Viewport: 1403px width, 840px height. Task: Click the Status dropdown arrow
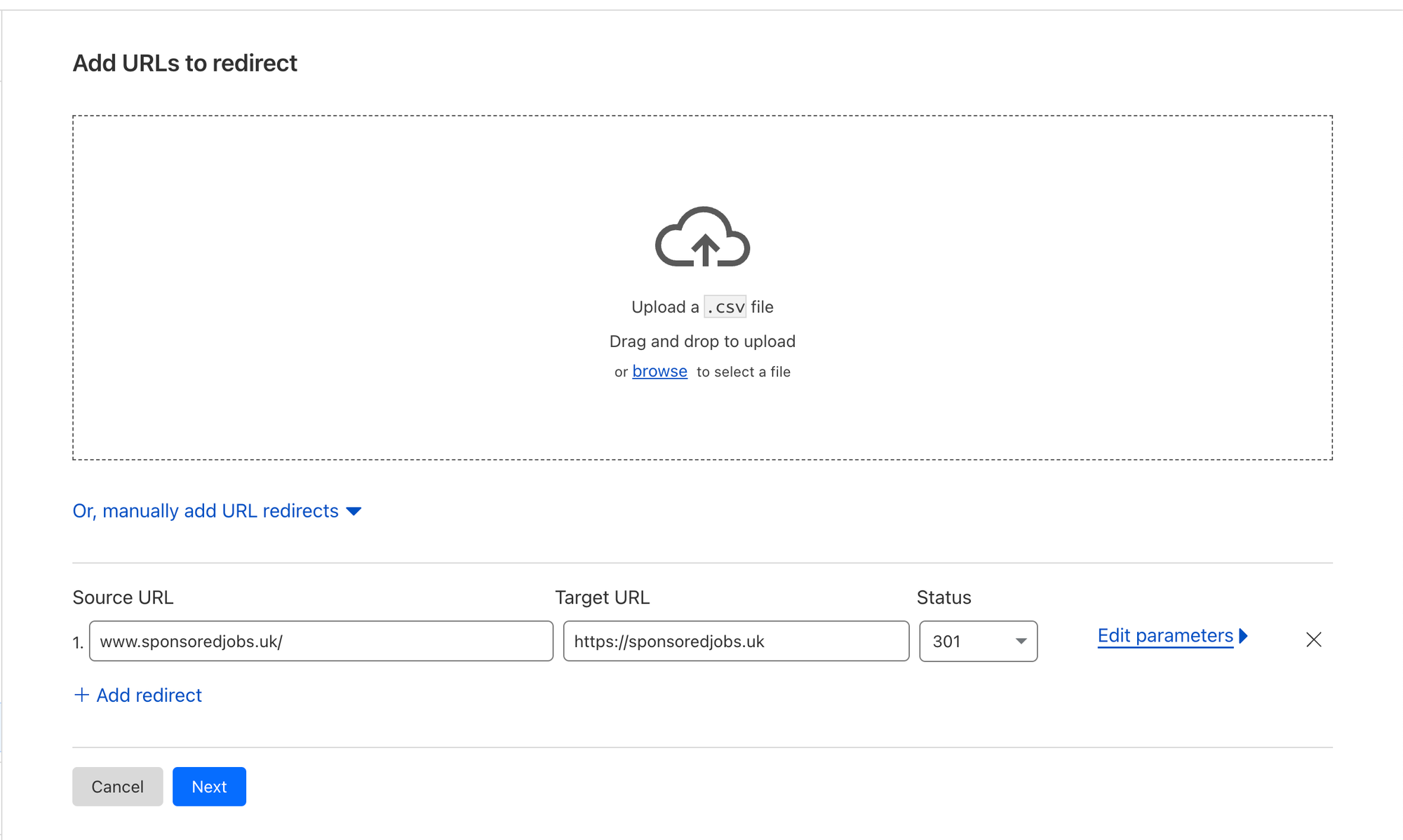click(1021, 641)
